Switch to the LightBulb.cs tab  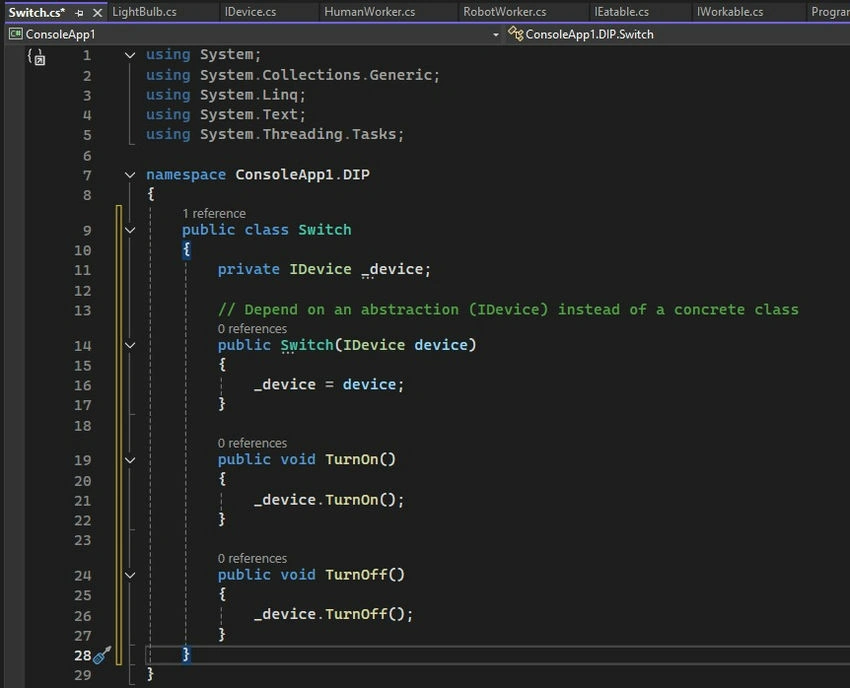pyautogui.click(x=144, y=12)
